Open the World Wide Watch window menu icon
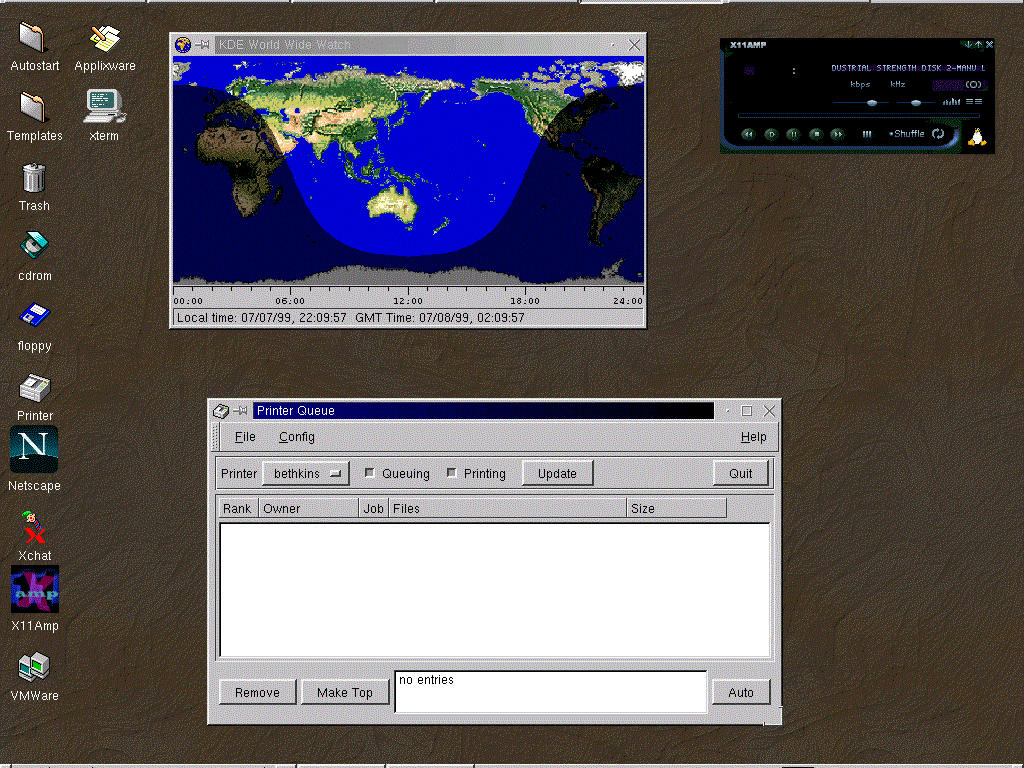The width and height of the screenshot is (1024, 768). [182, 45]
